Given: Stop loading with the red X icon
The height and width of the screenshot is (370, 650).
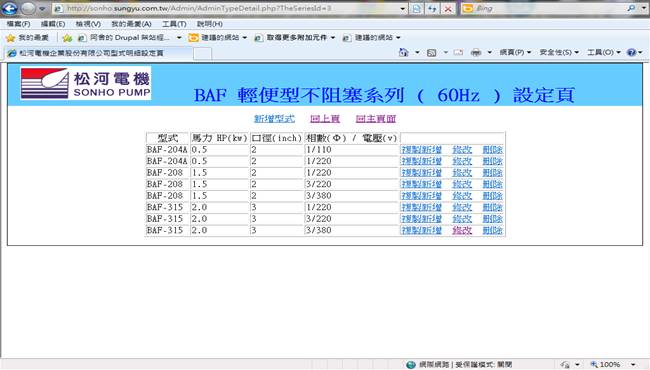Looking at the screenshot, I should point(448,8).
